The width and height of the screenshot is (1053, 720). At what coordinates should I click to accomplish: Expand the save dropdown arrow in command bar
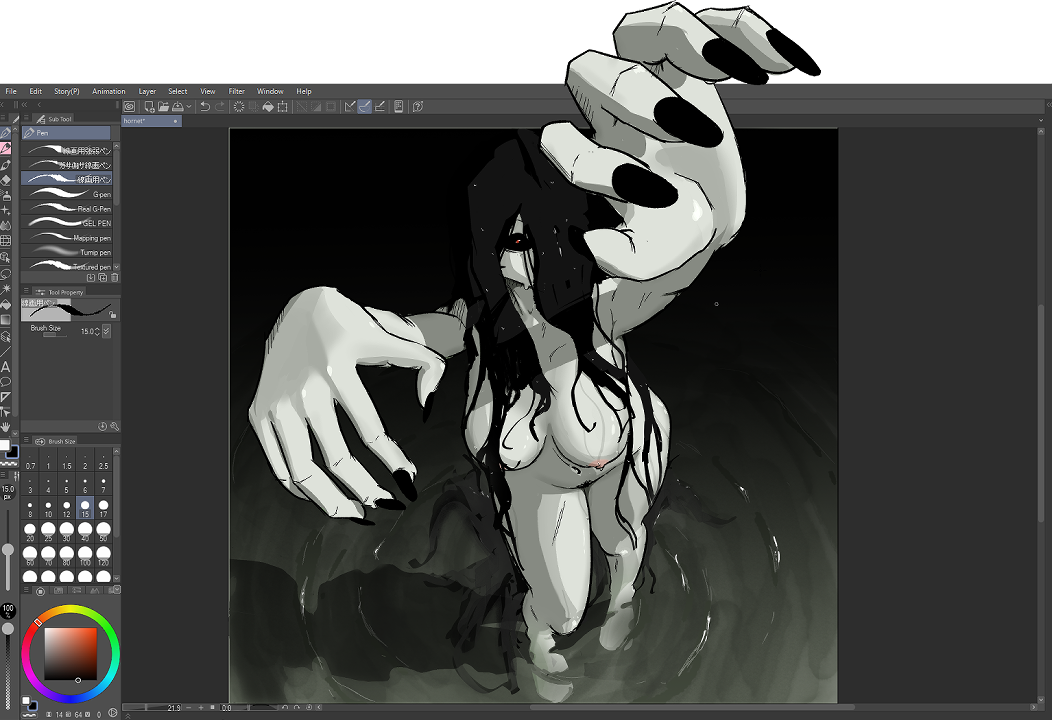coord(188,106)
